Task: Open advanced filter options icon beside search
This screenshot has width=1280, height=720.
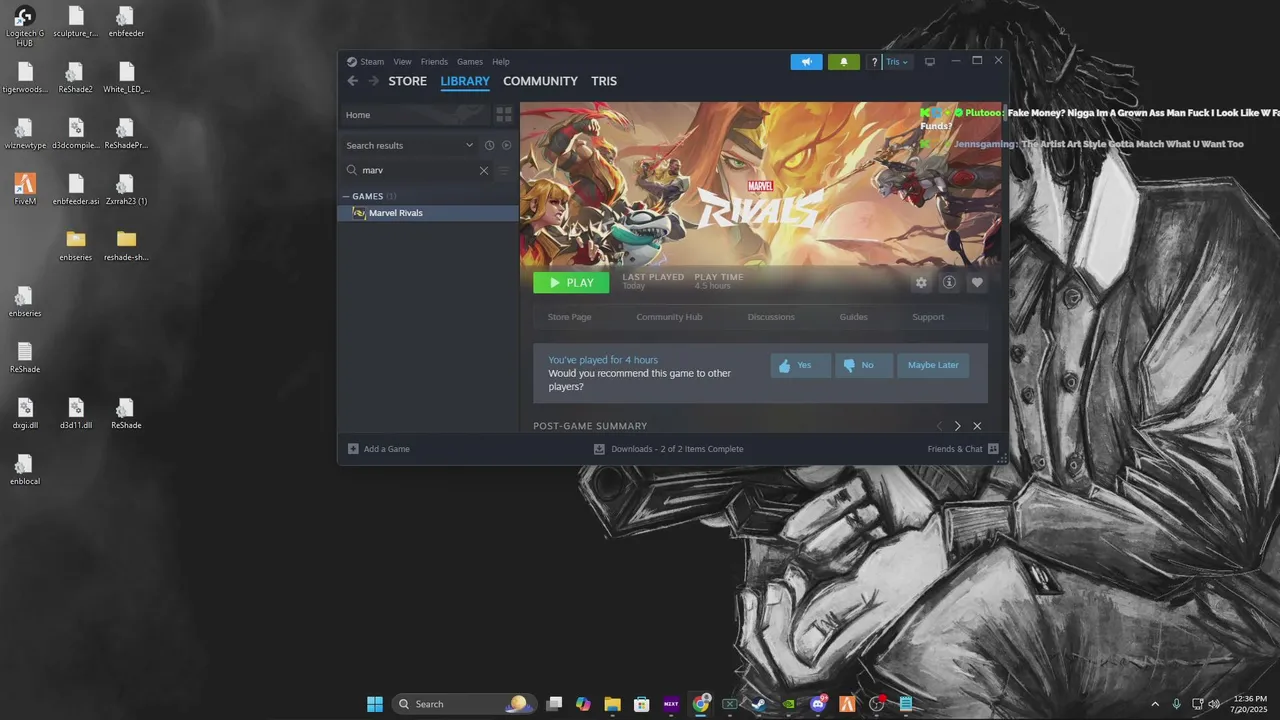Action: point(504,171)
